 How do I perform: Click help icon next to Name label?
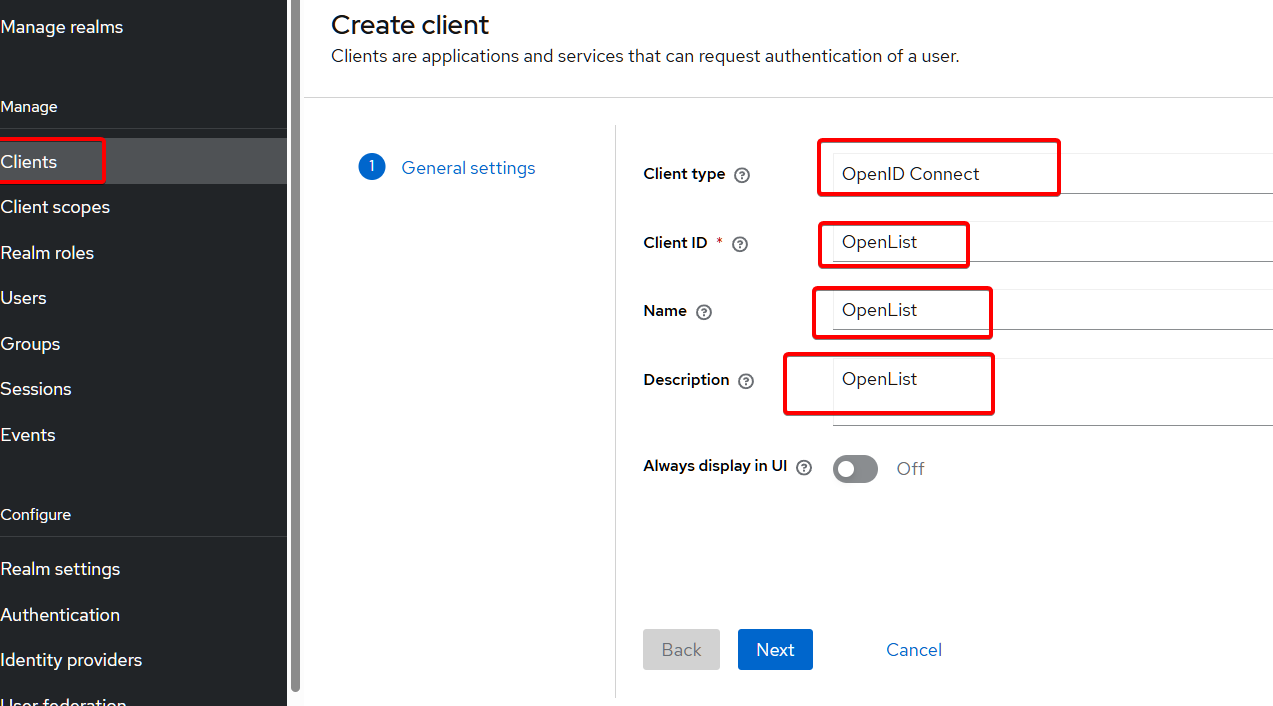coord(704,312)
